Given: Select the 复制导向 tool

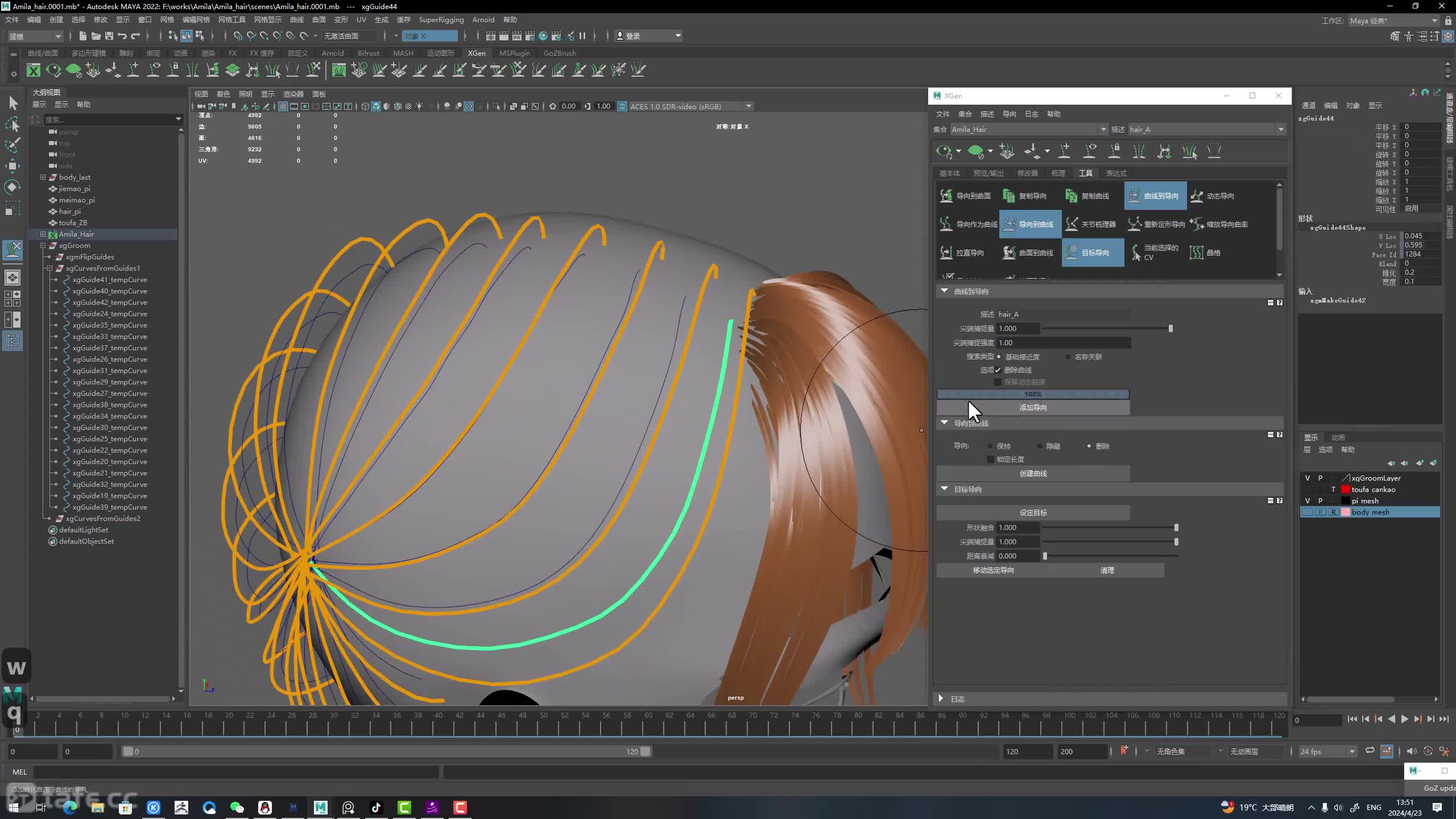Looking at the screenshot, I should [x=1025, y=196].
